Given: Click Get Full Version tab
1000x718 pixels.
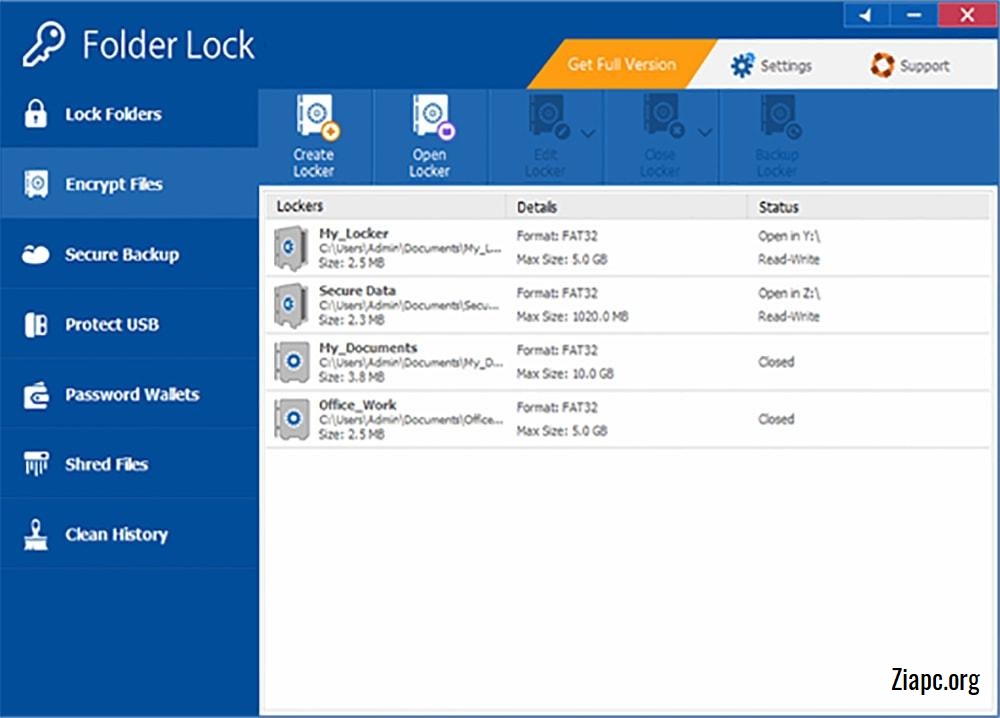Looking at the screenshot, I should (x=622, y=64).
